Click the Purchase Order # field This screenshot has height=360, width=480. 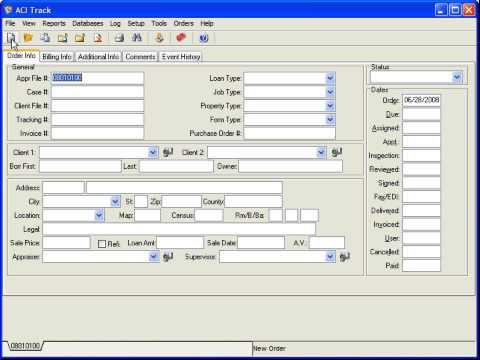(x=289, y=133)
